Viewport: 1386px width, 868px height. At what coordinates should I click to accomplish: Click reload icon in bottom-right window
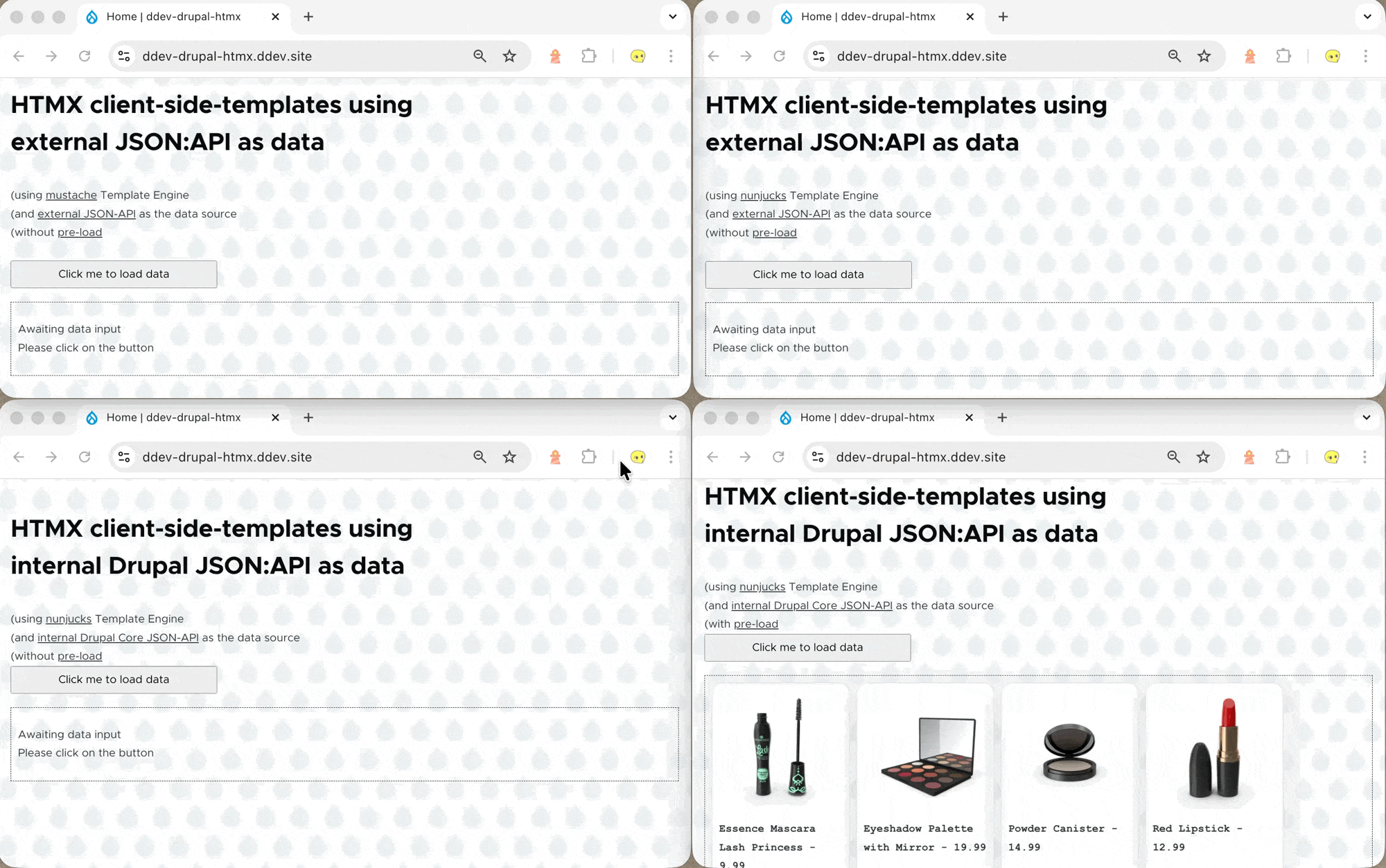pyautogui.click(x=778, y=457)
